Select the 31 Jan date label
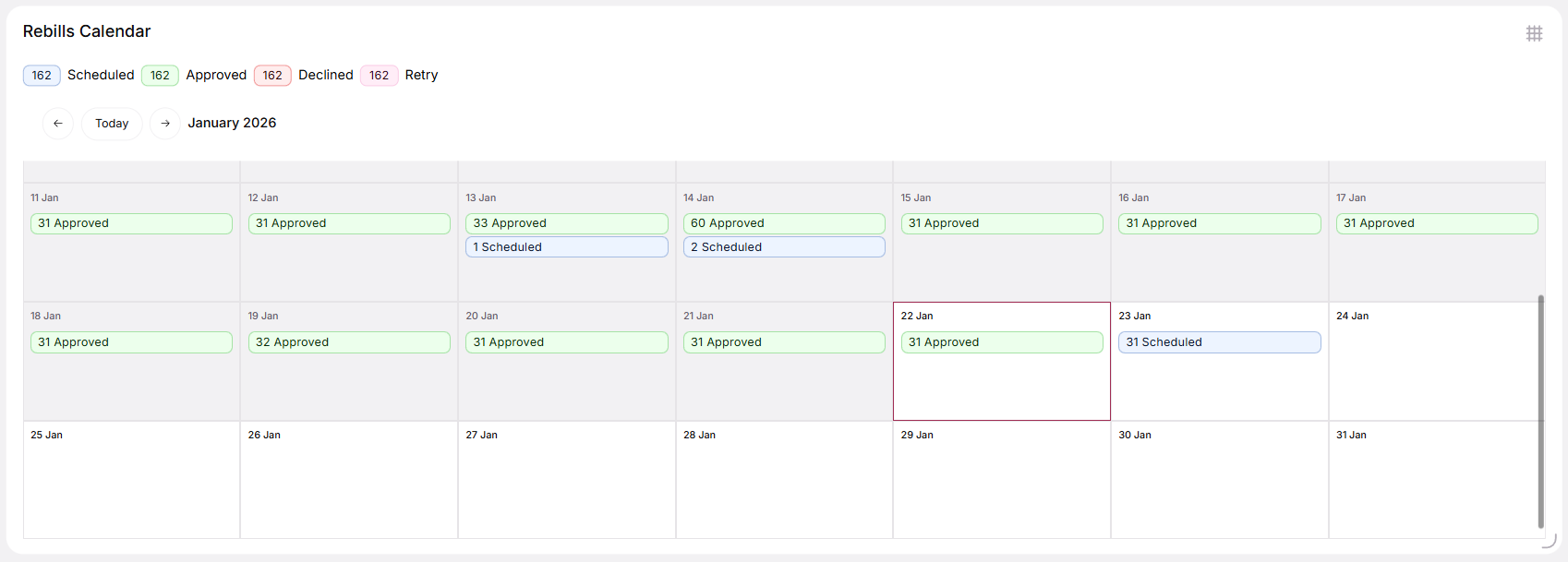This screenshot has height=562, width=1568. 1351,435
